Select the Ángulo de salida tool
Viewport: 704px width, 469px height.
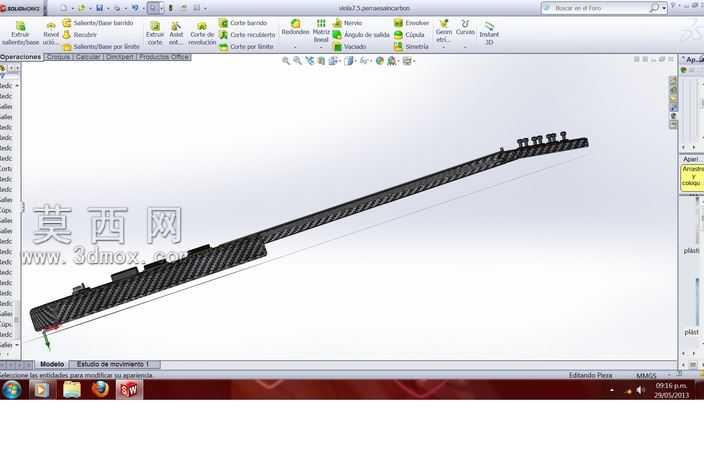[x=361, y=35]
